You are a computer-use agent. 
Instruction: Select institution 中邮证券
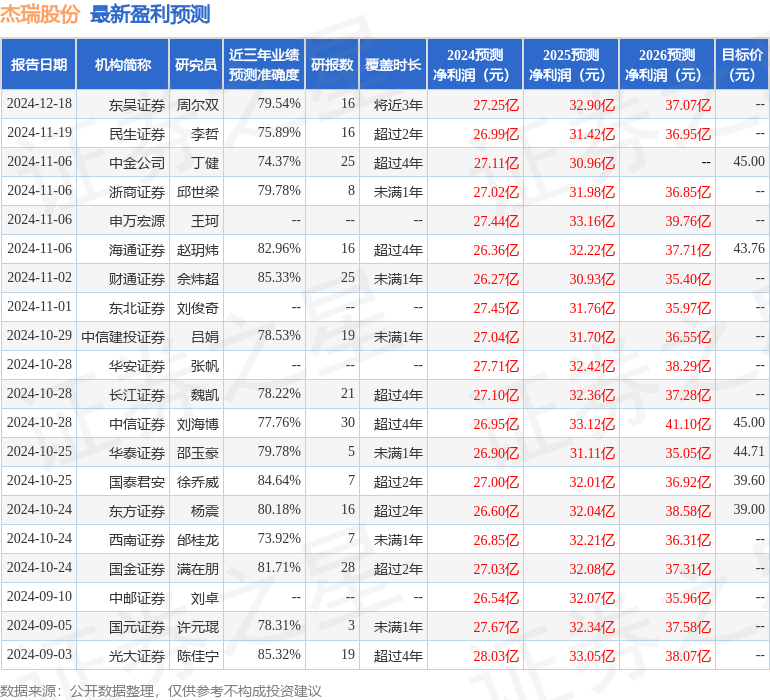[x=137, y=598]
